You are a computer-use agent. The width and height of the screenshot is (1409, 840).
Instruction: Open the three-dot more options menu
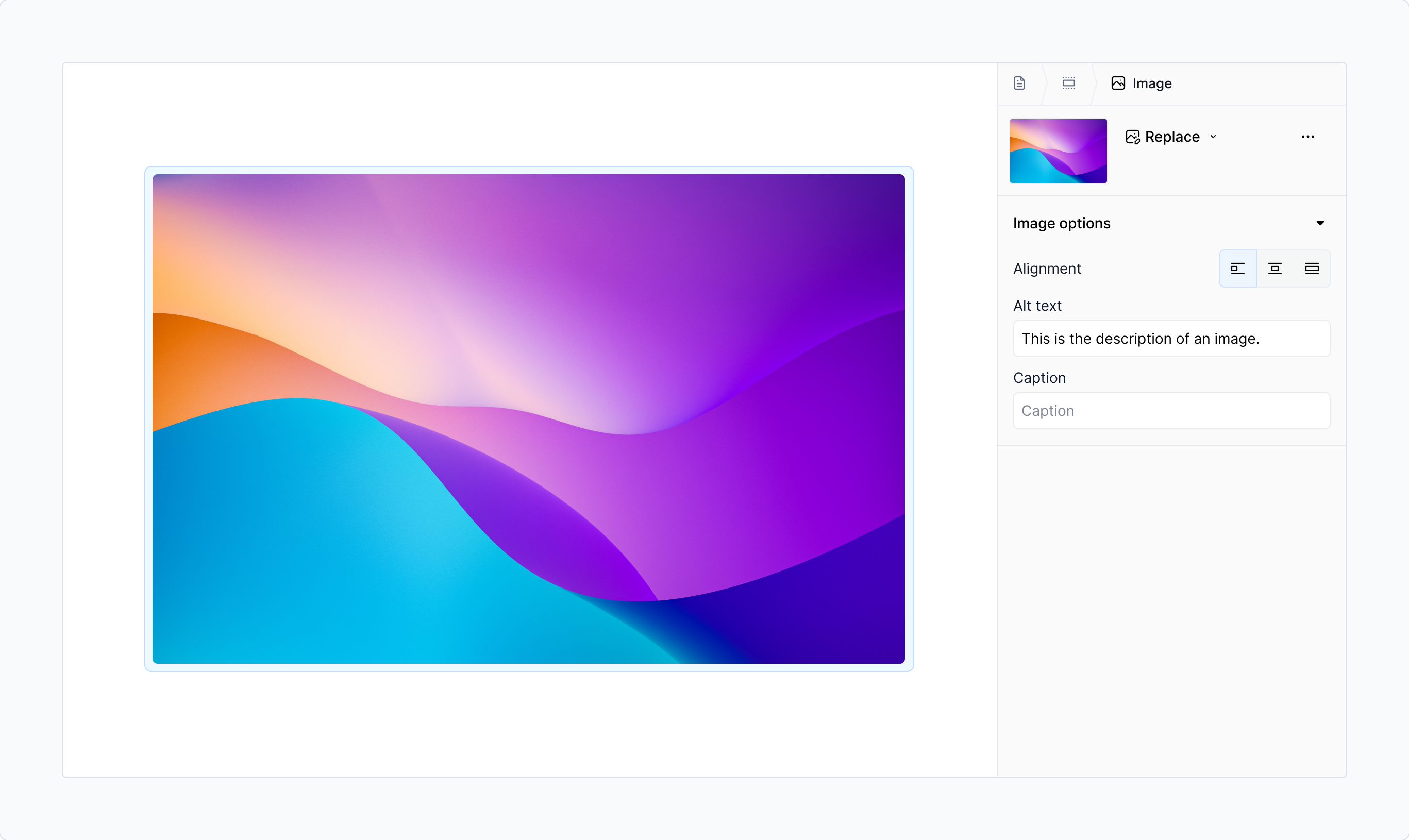(1307, 137)
